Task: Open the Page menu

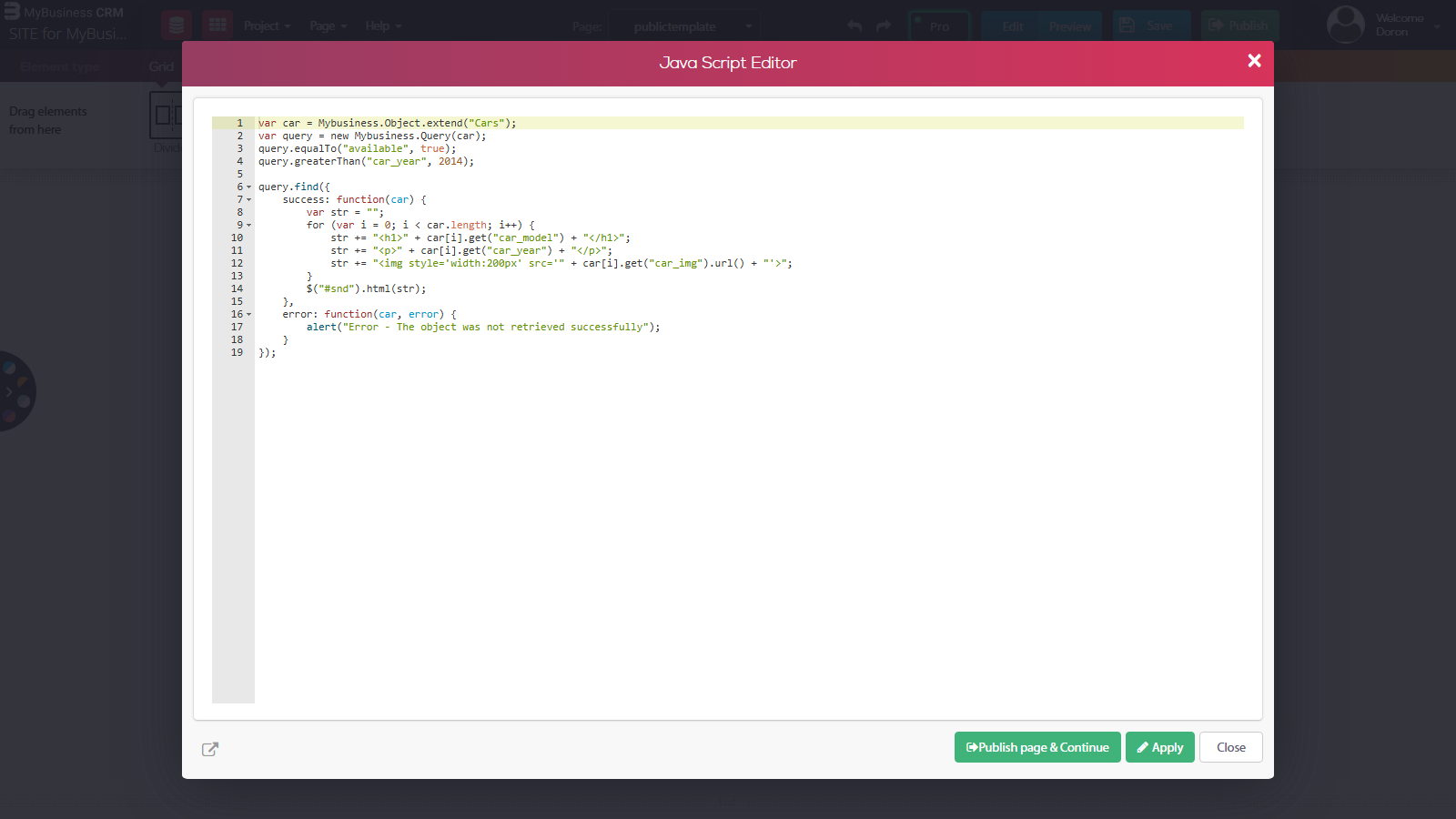Action: click(x=328, y=25)
